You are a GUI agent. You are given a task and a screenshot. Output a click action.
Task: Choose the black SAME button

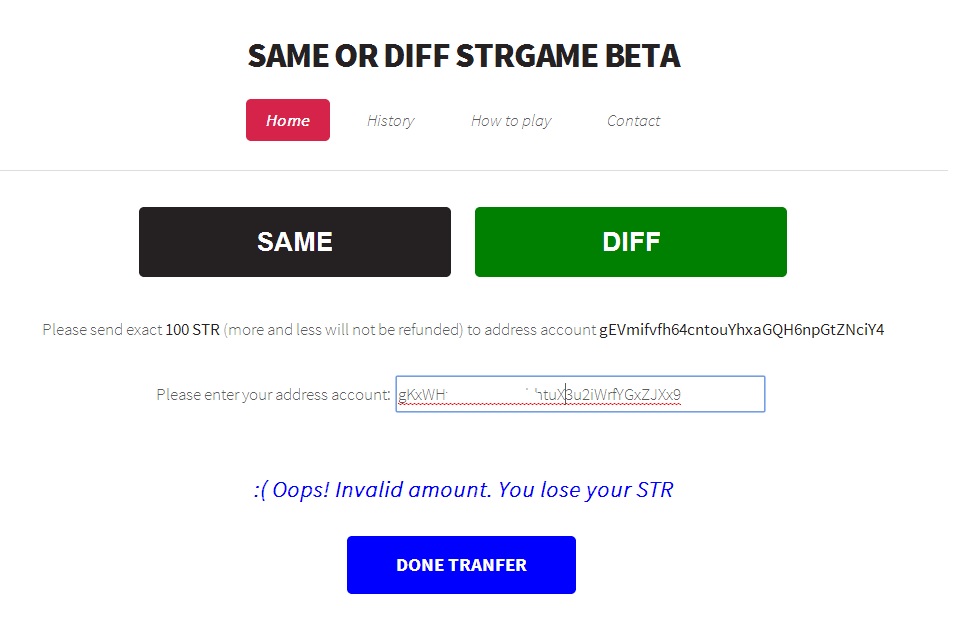(295, 242)
